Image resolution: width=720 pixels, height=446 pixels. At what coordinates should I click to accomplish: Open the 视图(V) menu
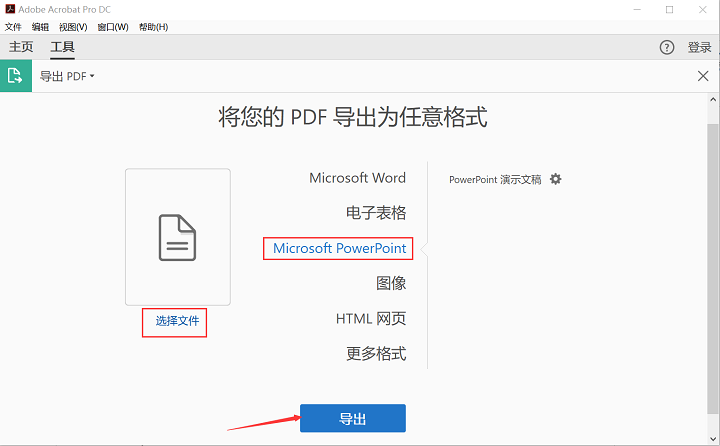[x=73, y=27]
